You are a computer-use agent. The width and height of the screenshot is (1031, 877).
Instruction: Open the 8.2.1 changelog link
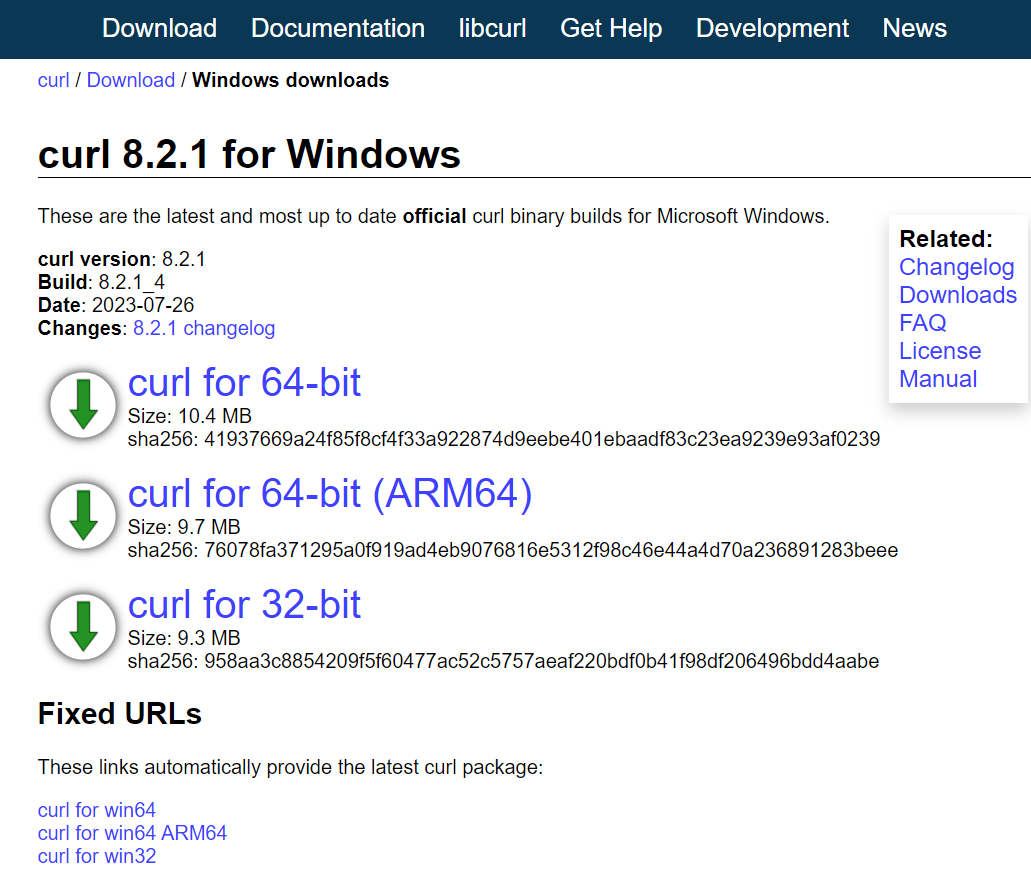pyautogui.click(x=204, y=328)
